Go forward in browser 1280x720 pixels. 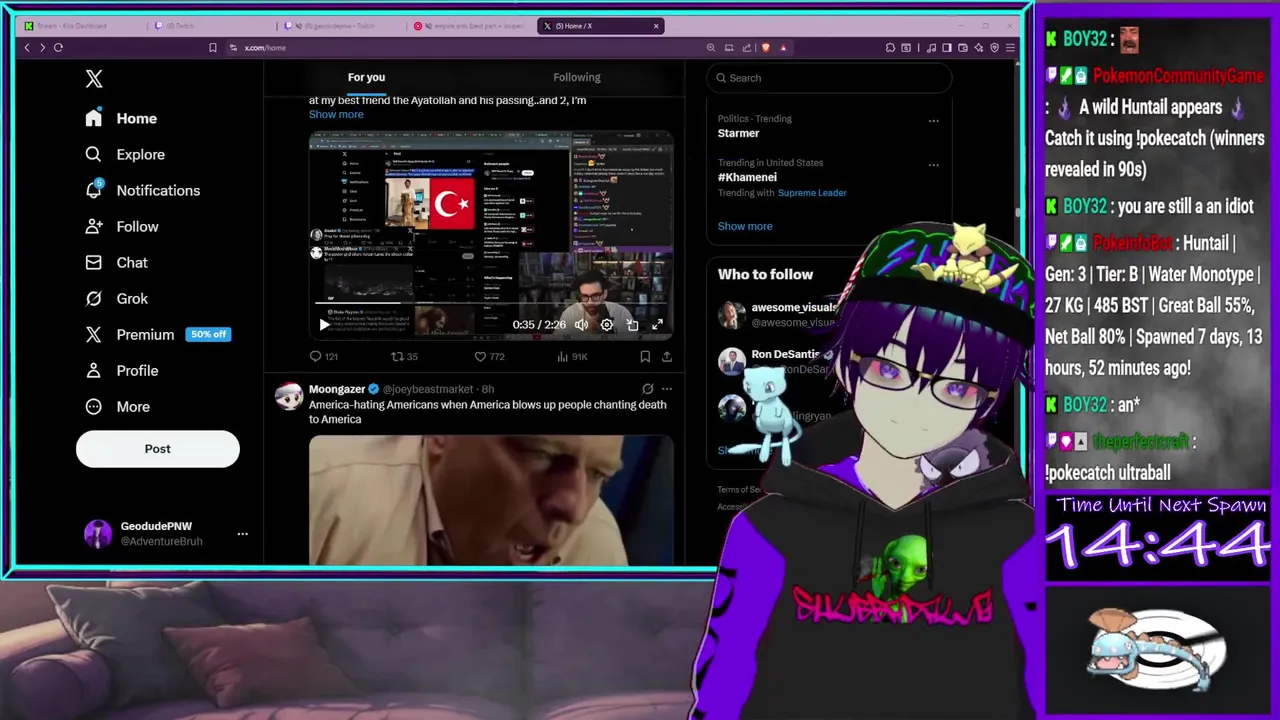click(x=42, y=48)
